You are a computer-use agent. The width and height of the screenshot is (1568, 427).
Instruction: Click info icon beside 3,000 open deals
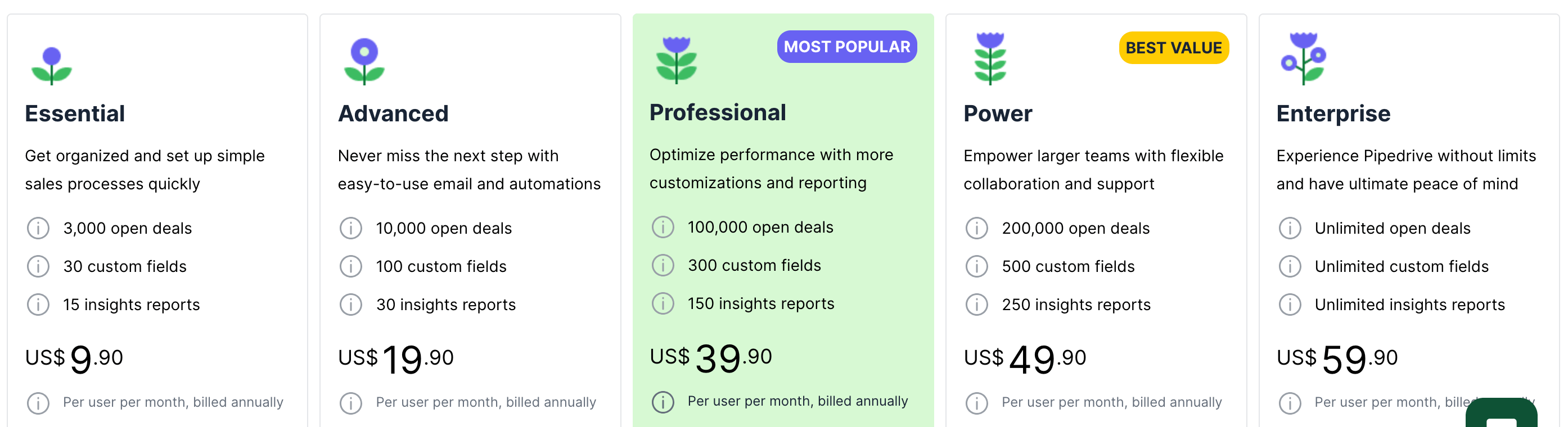38,229
